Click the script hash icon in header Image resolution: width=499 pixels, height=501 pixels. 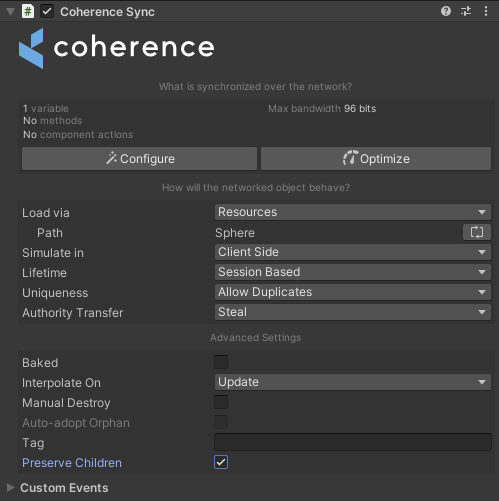28,11
